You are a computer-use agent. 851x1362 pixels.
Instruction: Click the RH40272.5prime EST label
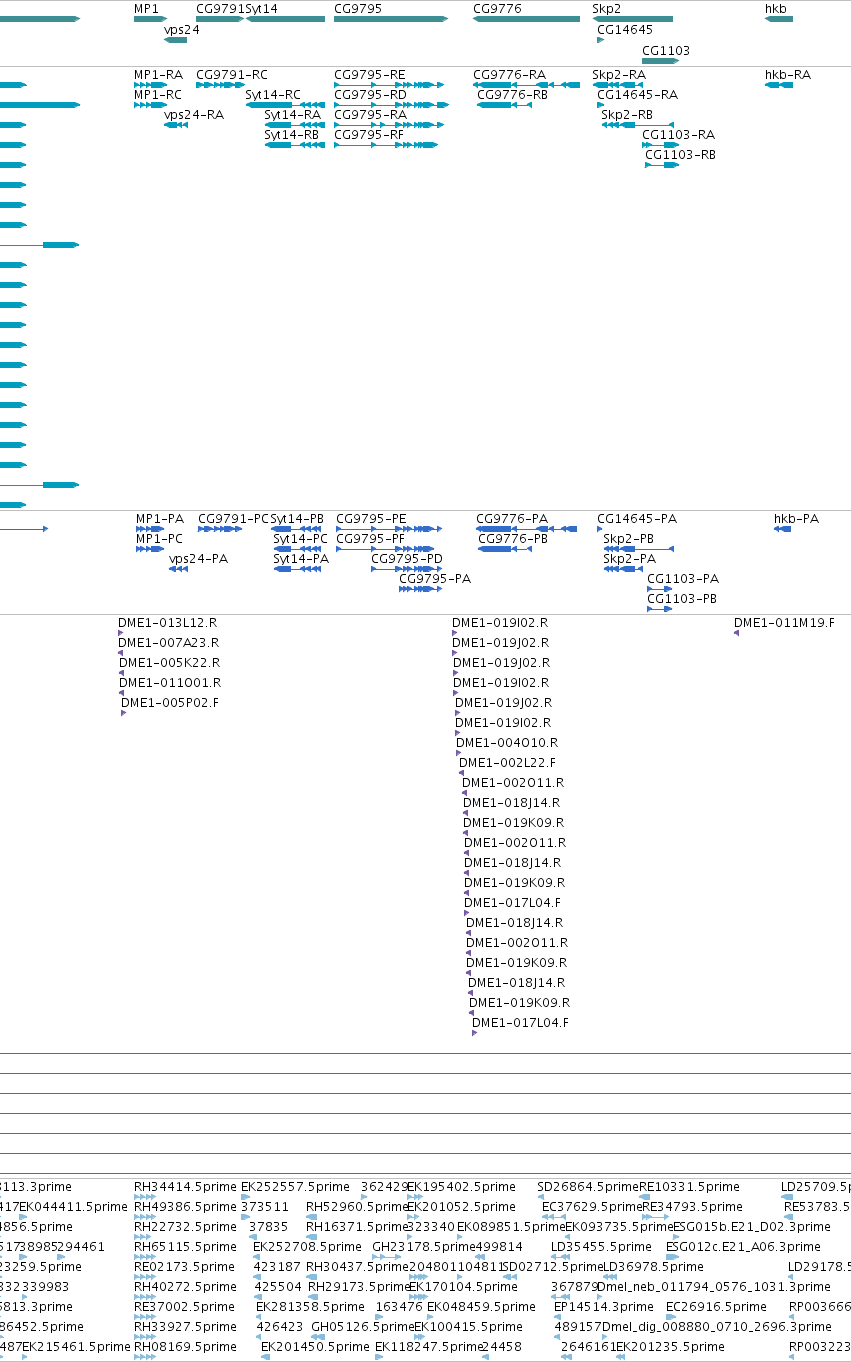point(186,1286)
